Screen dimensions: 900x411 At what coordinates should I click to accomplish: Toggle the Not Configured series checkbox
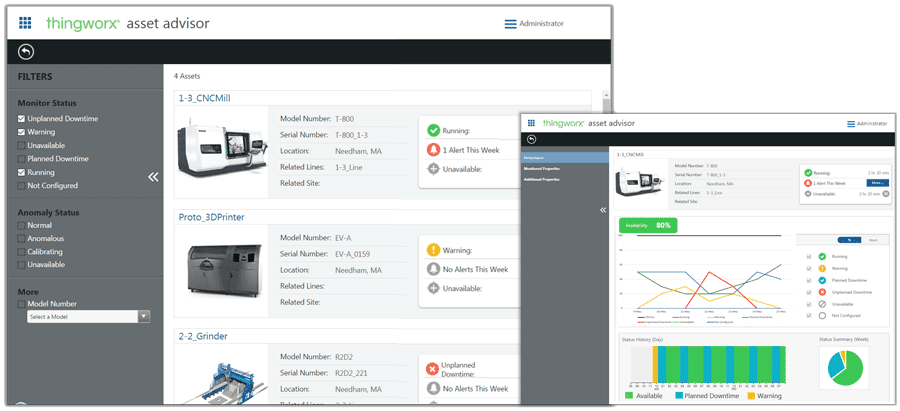pos(809,316)
